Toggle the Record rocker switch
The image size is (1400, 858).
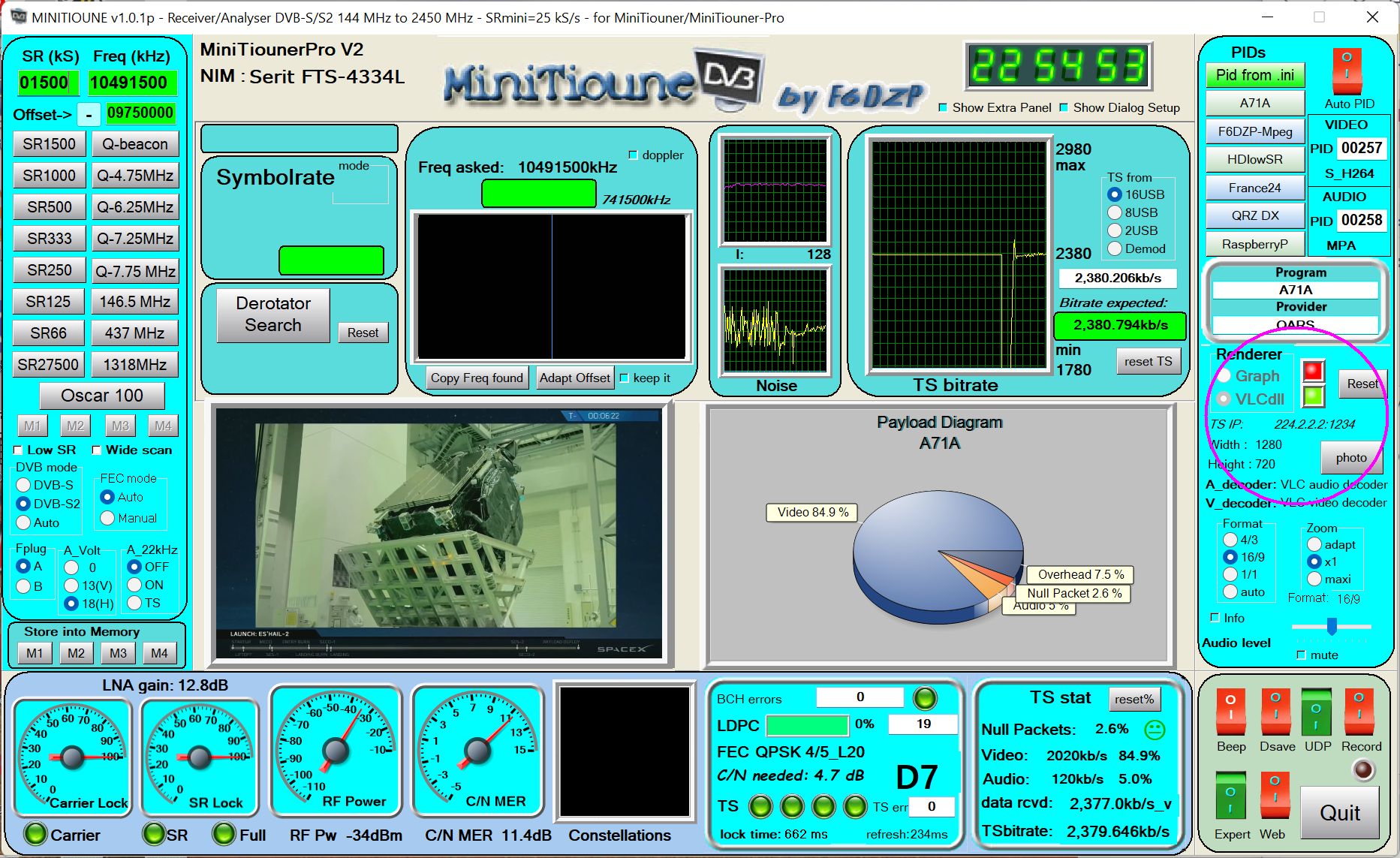coord(1359,712)
